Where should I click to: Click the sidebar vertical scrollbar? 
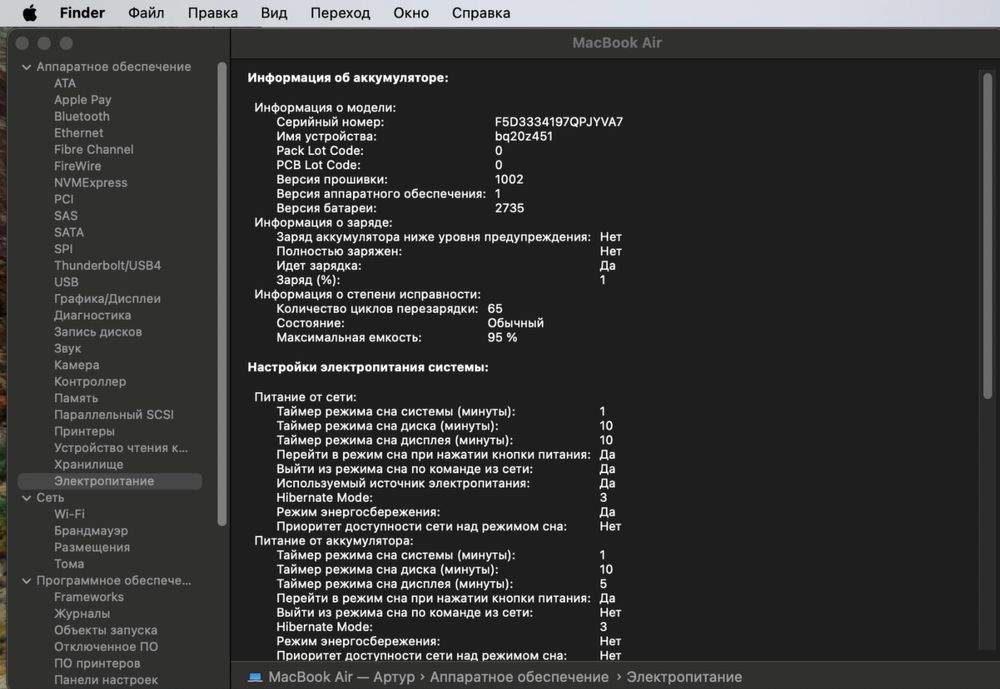click(222, 293)
